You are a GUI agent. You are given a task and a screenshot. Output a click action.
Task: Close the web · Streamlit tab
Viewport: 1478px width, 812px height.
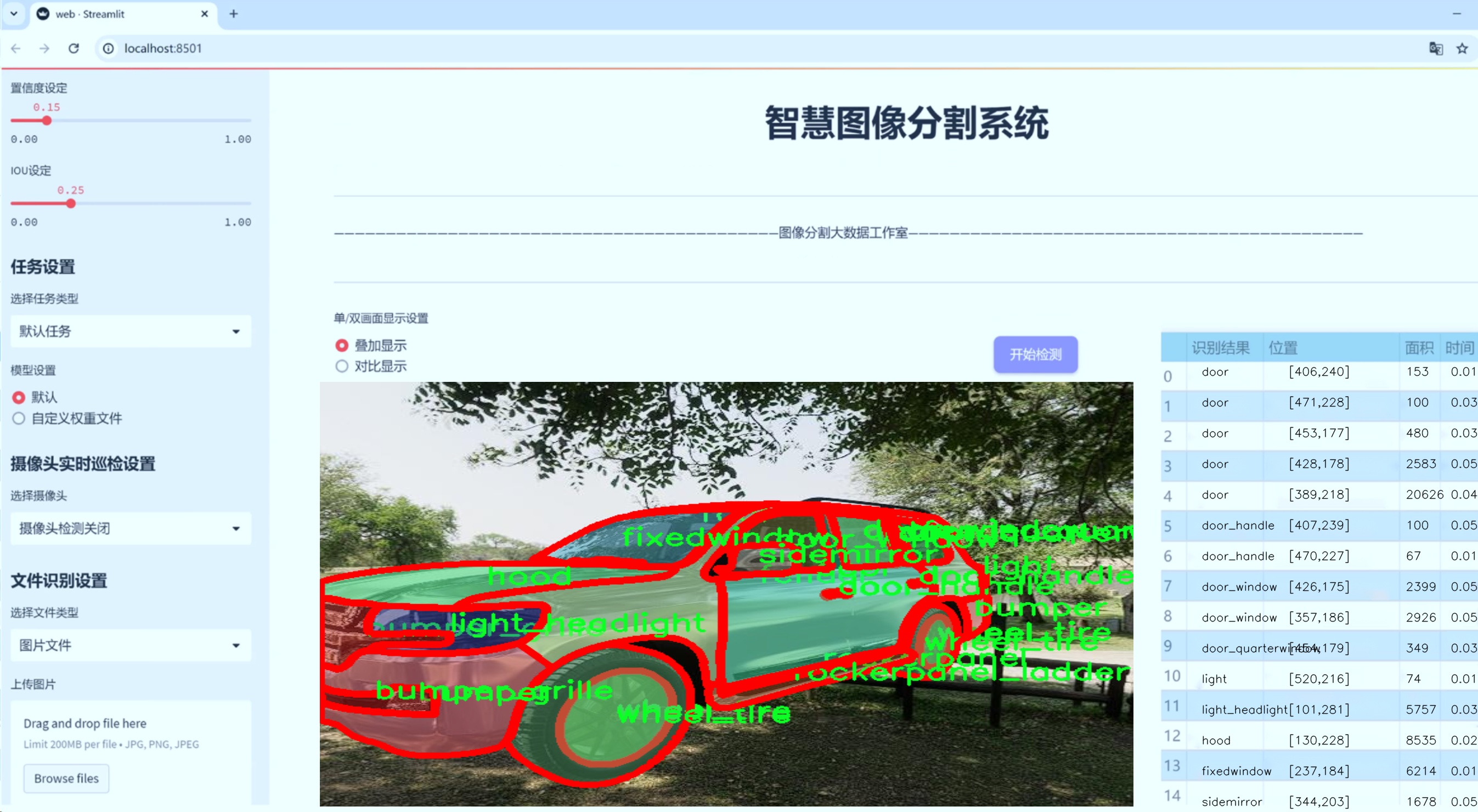pos(204,14)
